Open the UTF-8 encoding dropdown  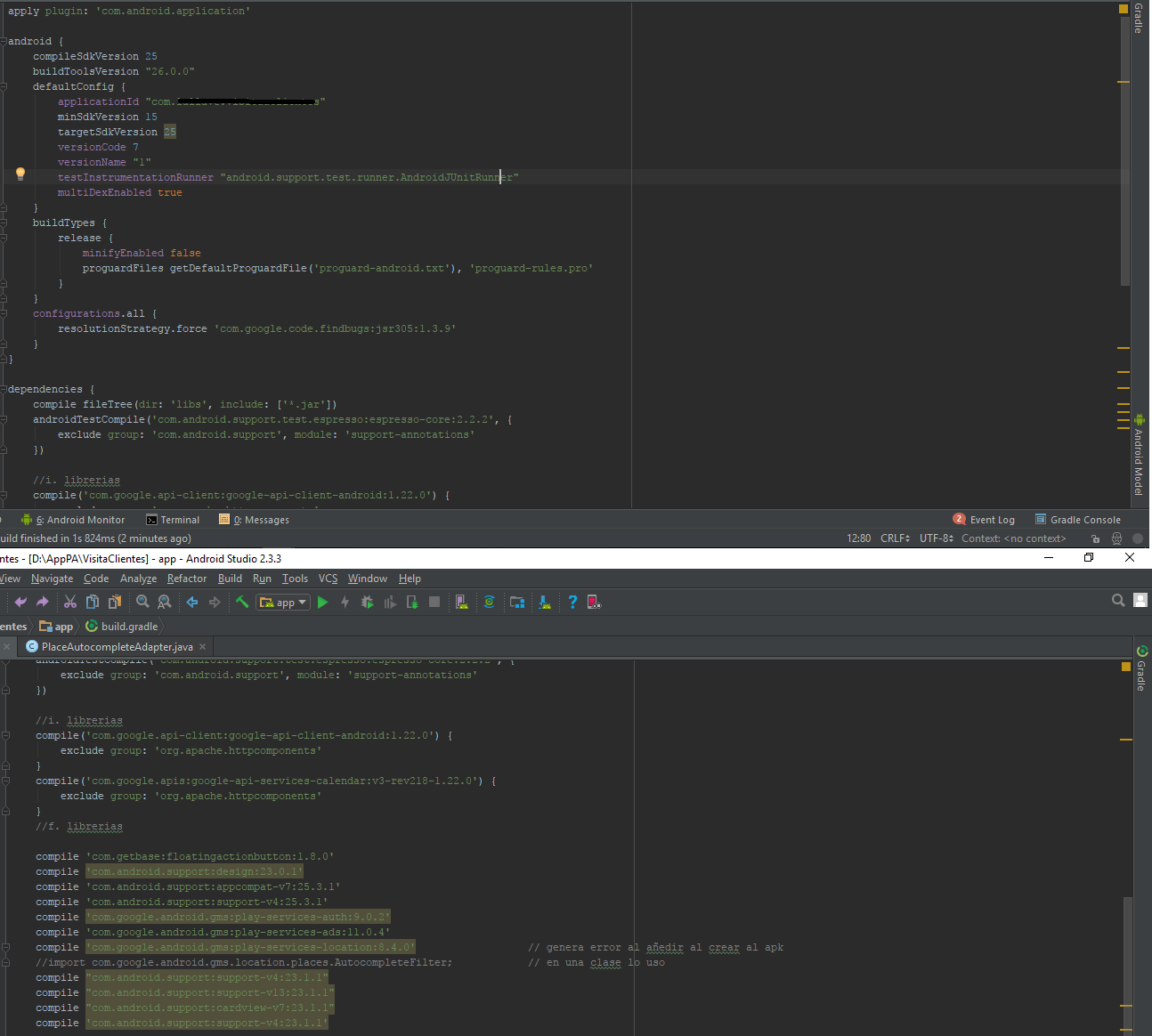[x=936, y=538]
